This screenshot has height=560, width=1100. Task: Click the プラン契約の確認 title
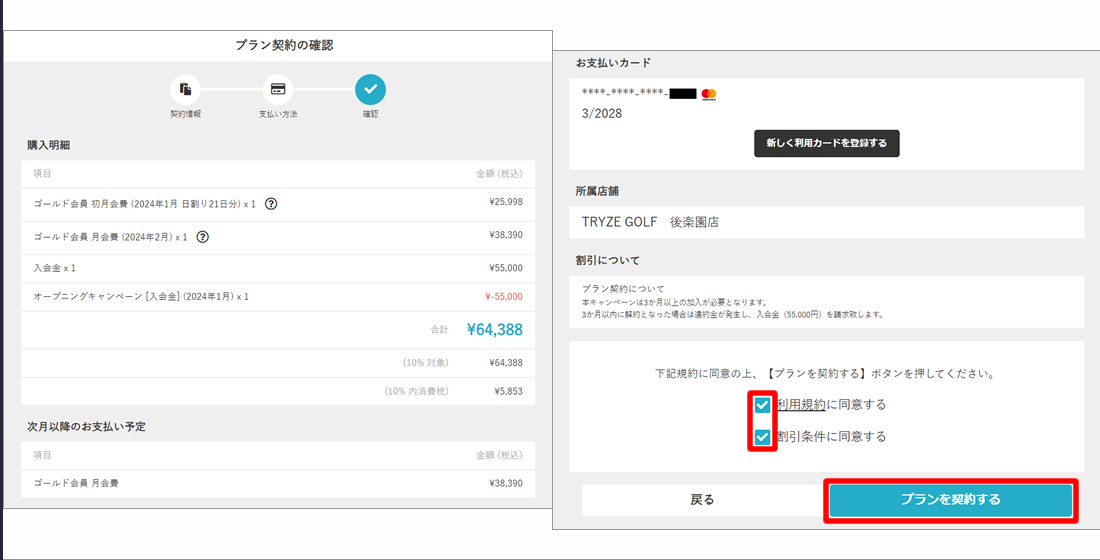283,46
